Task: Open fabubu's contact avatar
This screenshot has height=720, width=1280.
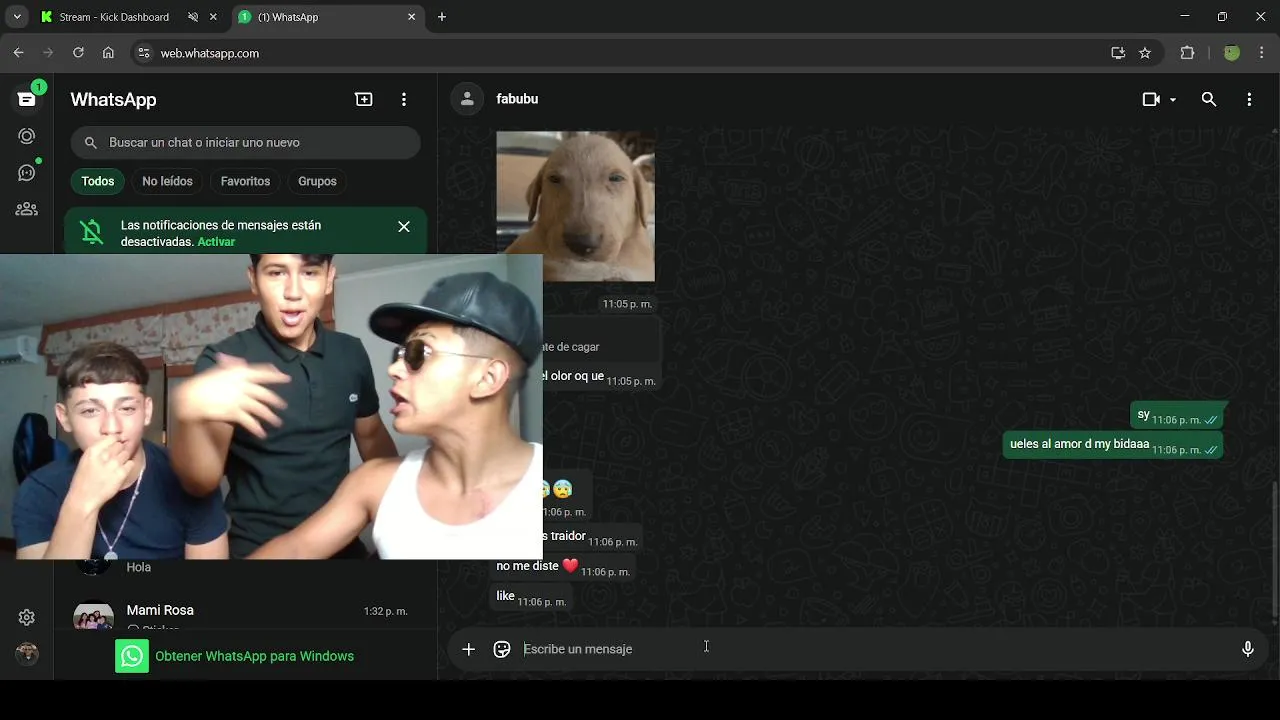Action: pos(466,99)
